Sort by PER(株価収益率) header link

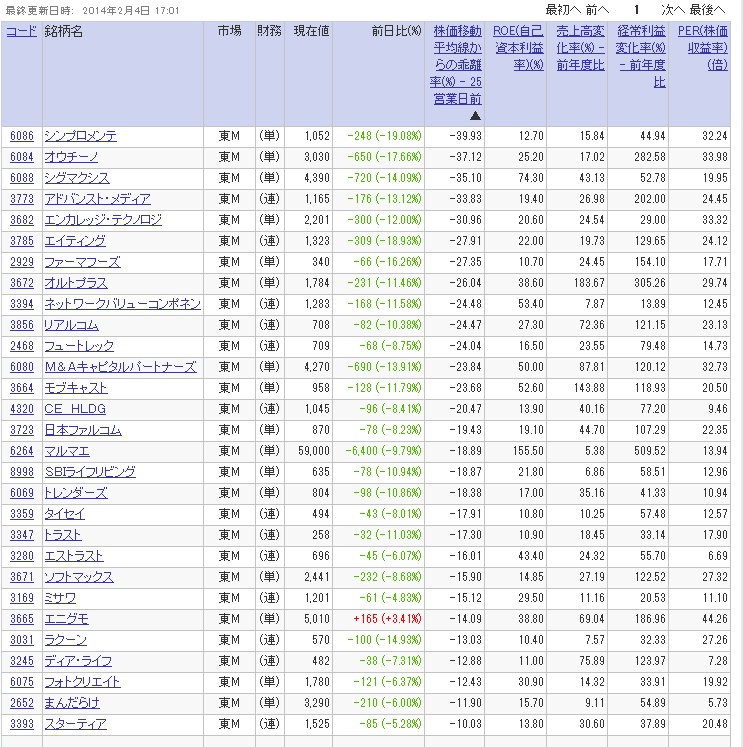703,48
